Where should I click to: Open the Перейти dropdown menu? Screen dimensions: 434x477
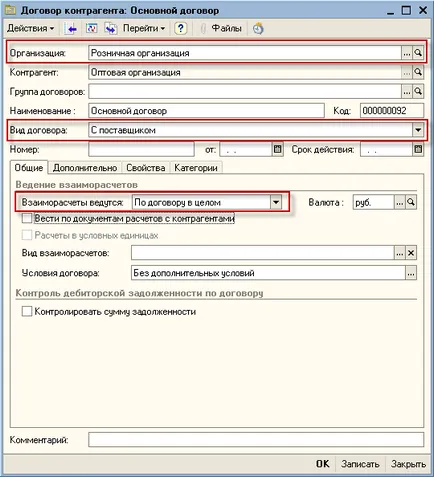(x=144, y=29)
